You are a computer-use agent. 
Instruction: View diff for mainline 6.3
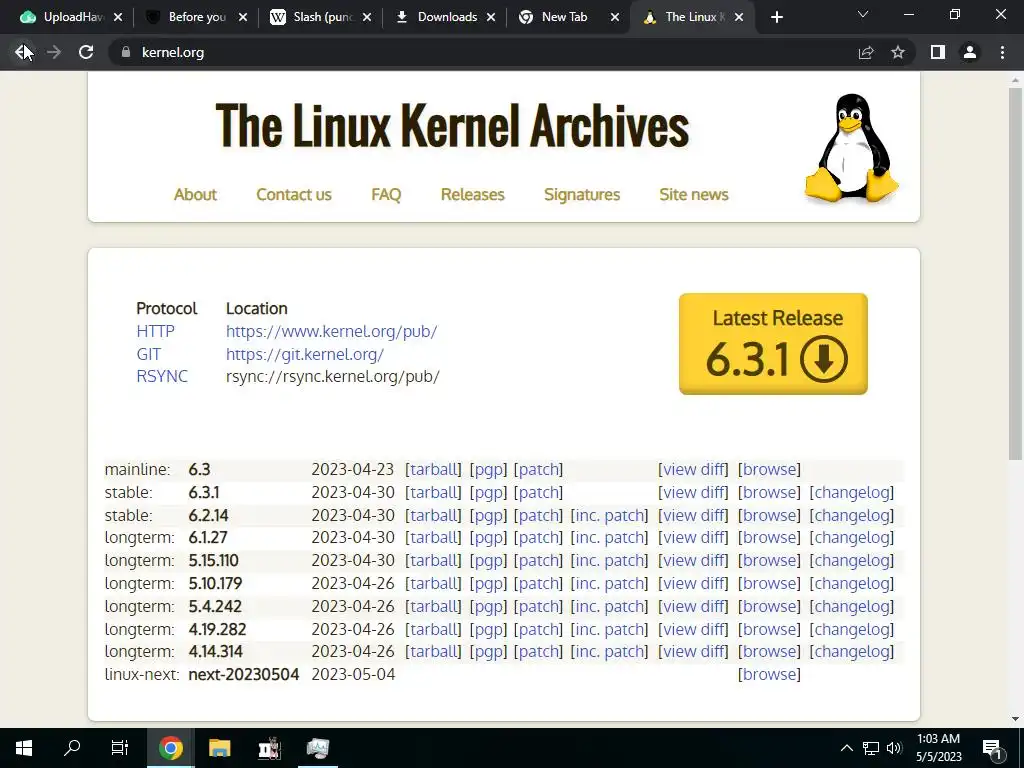click(x=693, y=470)
